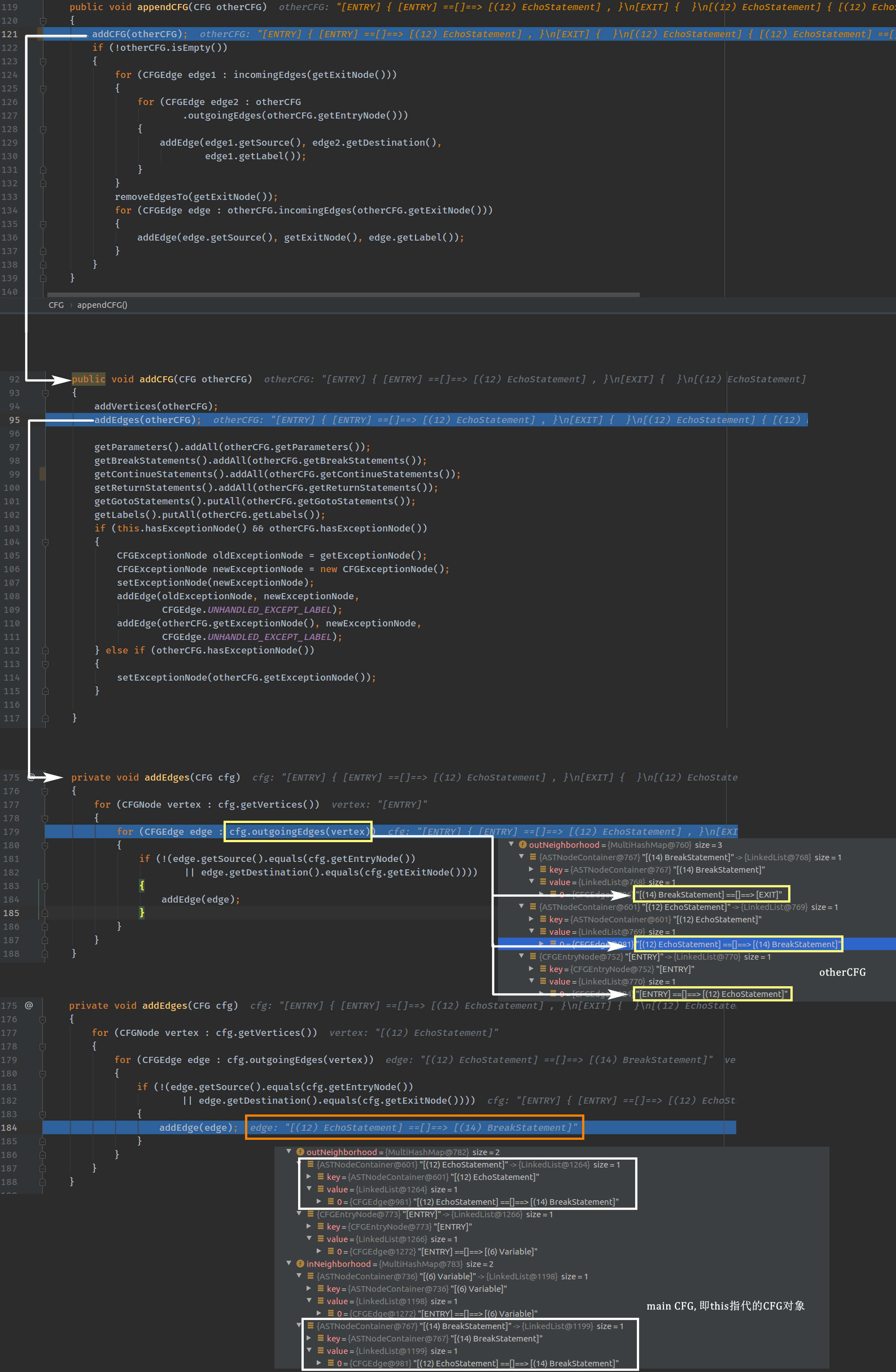Screen dimensions: 896x1372
Task: Collapse the entry pointing to LinkedList@769
Action: pos(521,907)
